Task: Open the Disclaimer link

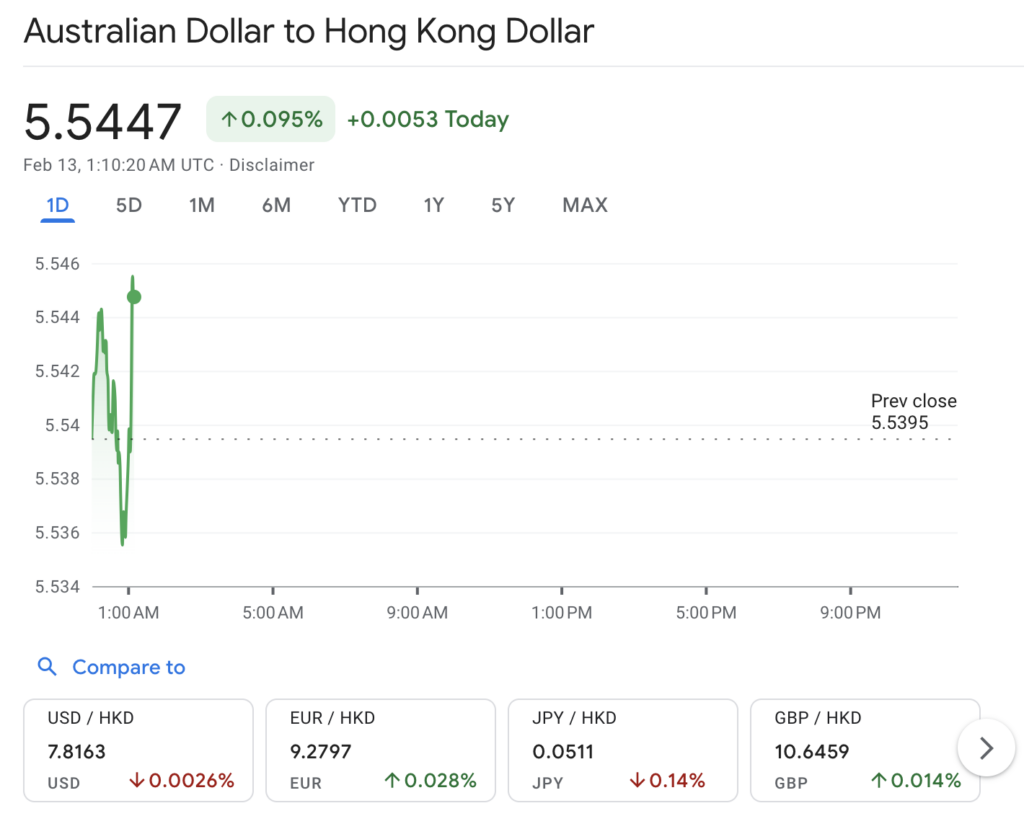Action: point(272,165)
